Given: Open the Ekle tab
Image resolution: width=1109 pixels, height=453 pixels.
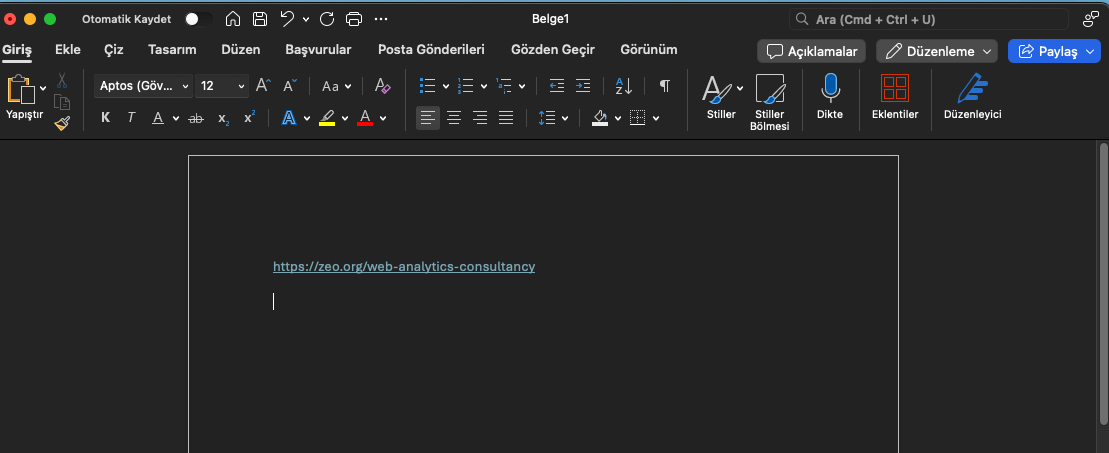Looking at the screenshot, I should (x=68, y=50).
